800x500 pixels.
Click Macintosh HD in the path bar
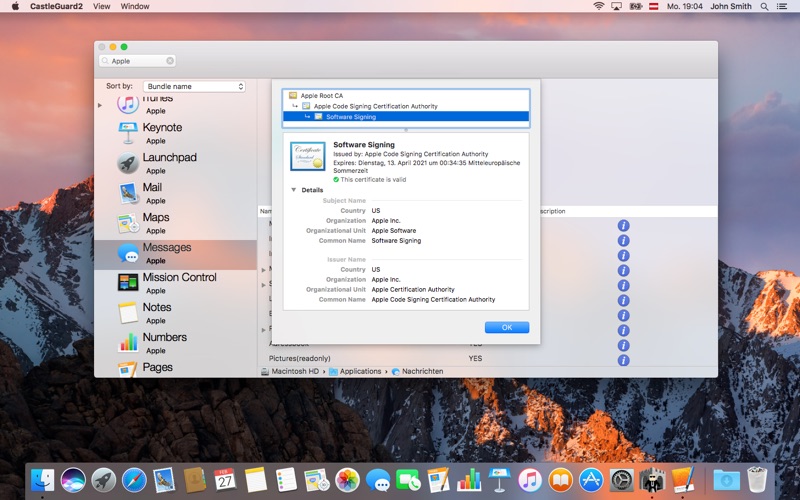pos(290,371)
